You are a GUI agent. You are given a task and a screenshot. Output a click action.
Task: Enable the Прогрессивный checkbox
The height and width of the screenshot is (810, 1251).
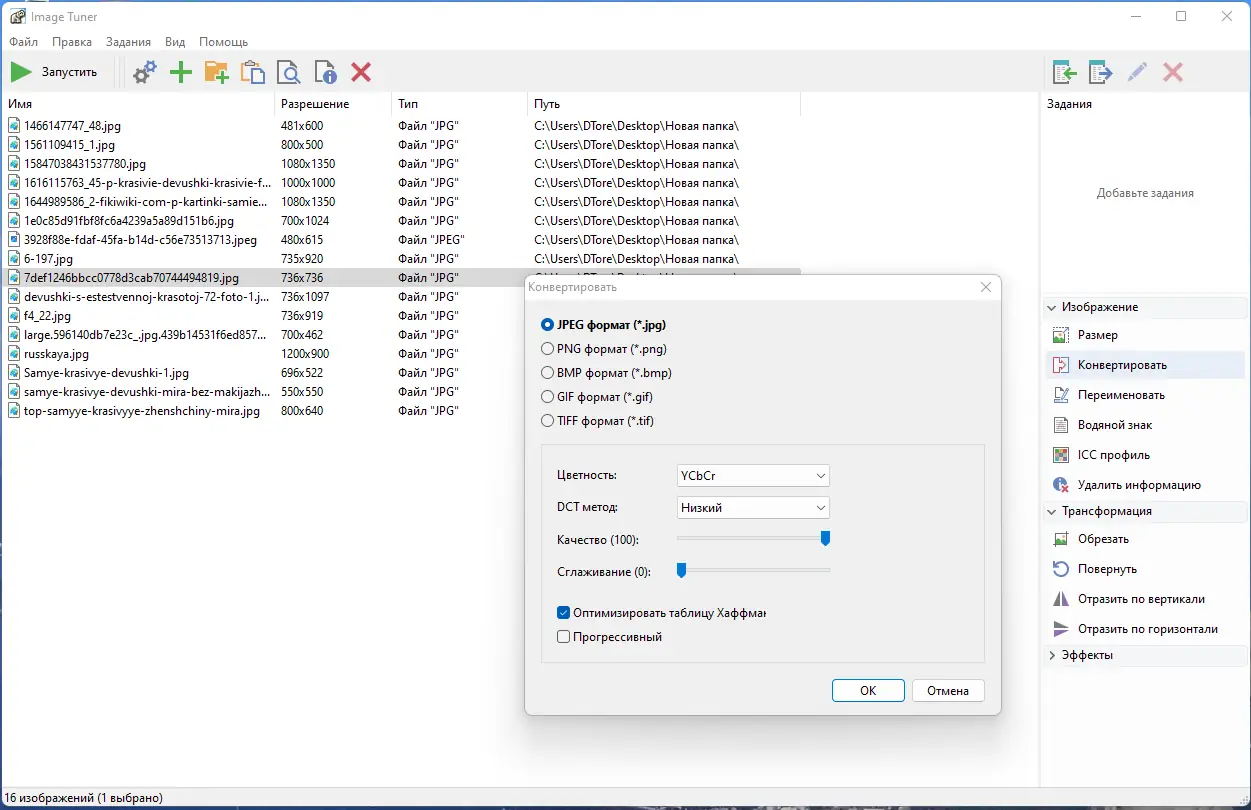click(x=564, y=637)
